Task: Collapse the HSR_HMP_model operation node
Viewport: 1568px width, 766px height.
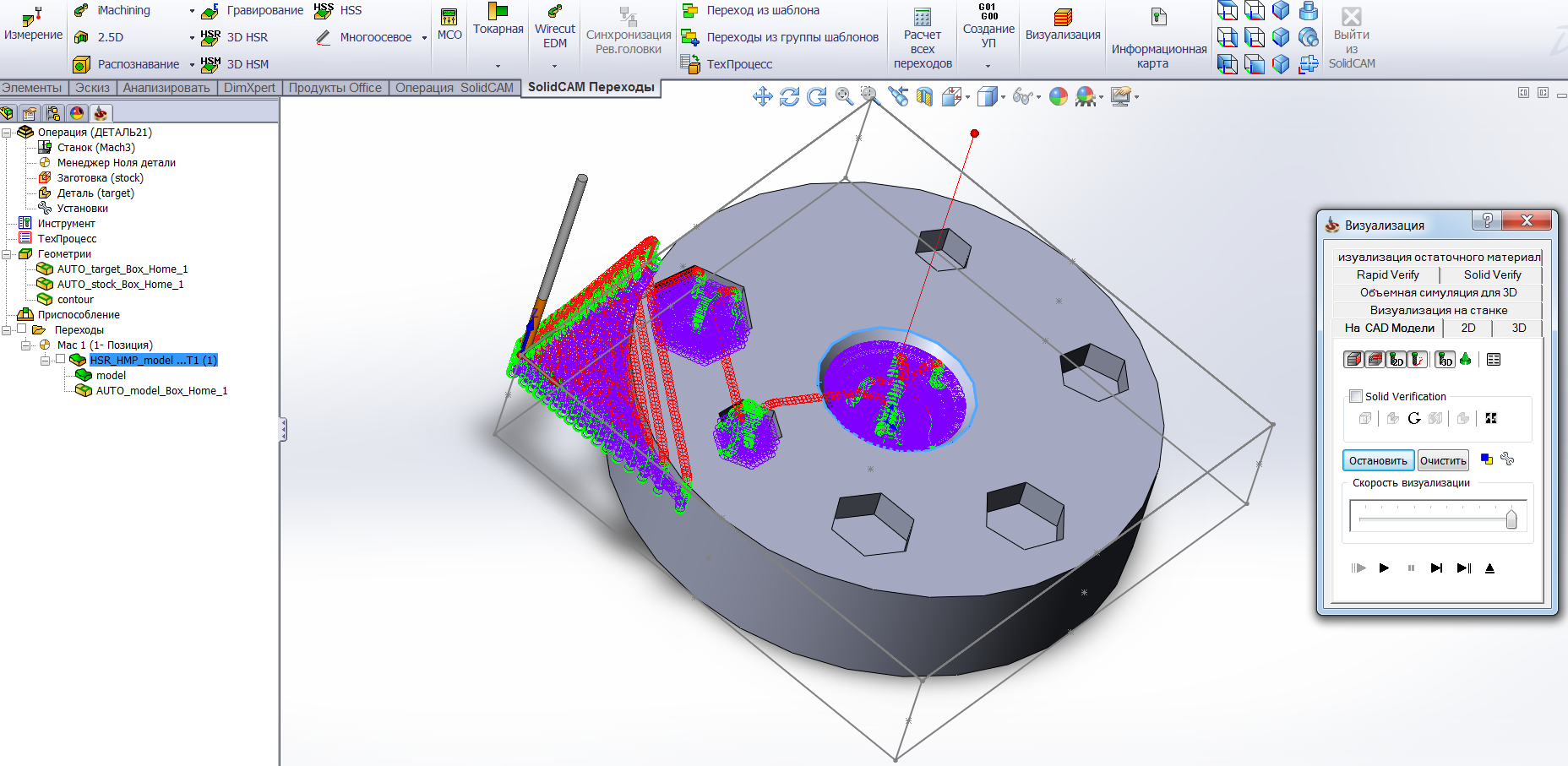Action: 46,361
